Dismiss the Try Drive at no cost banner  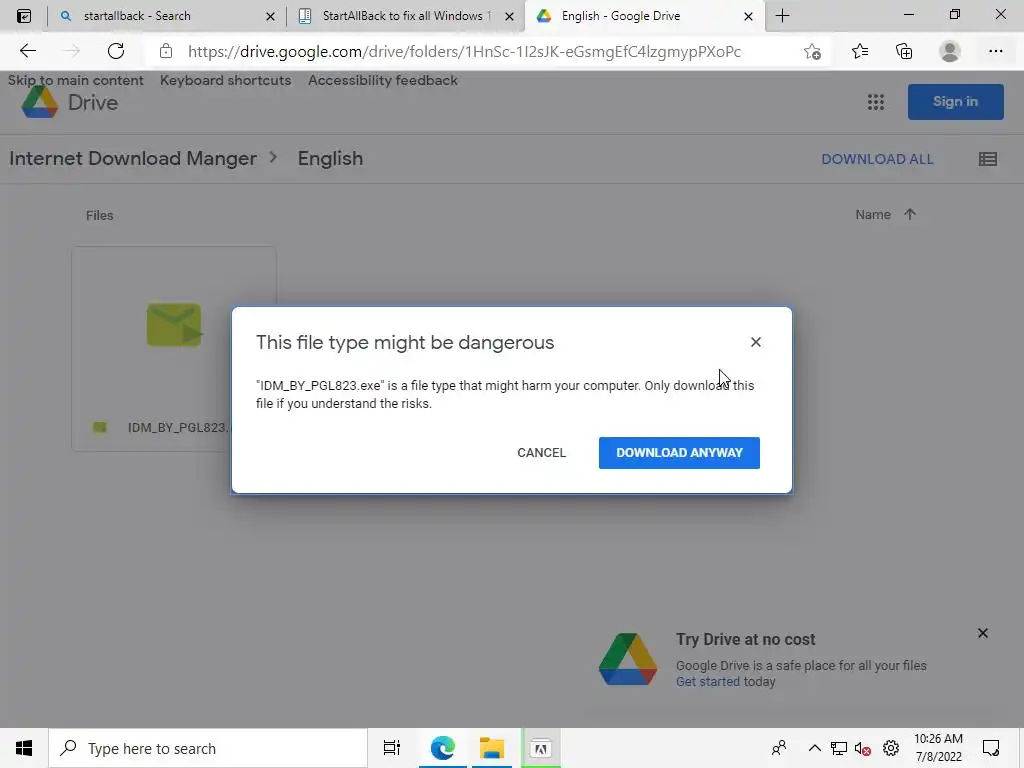pos(982,633)
